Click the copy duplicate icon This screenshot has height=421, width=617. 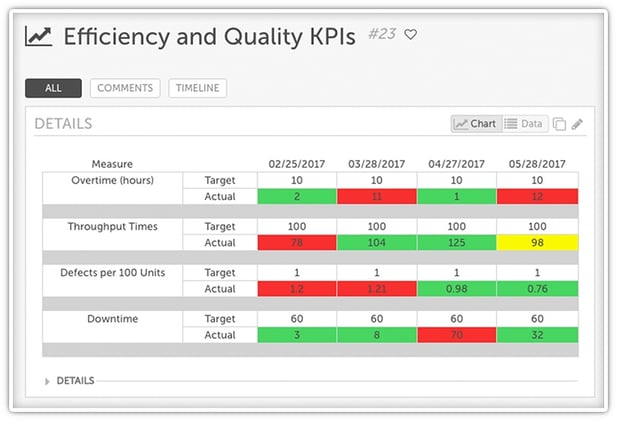point(559,124)
